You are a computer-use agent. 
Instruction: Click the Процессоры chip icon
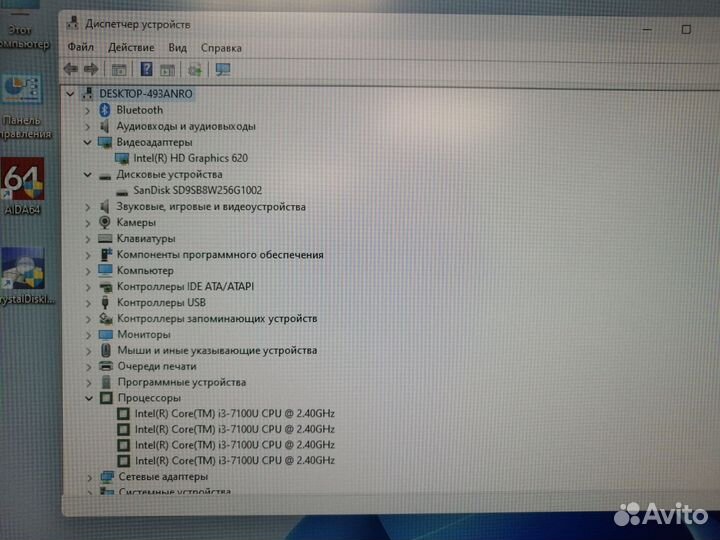(x=106, y=398)
